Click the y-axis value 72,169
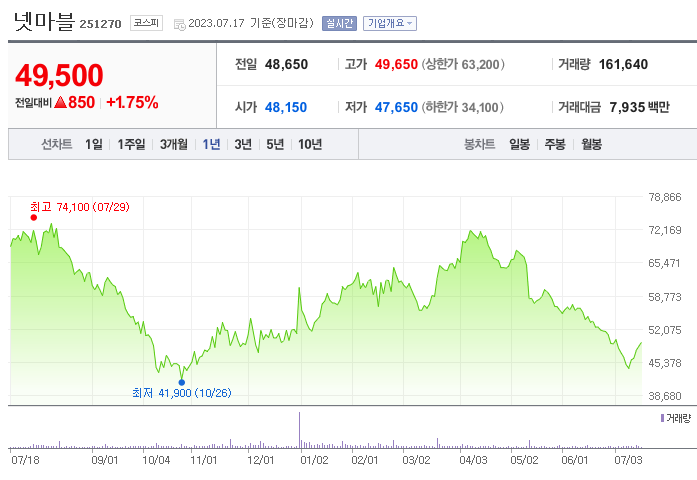 pyautogui.click(x=665, y=230)
